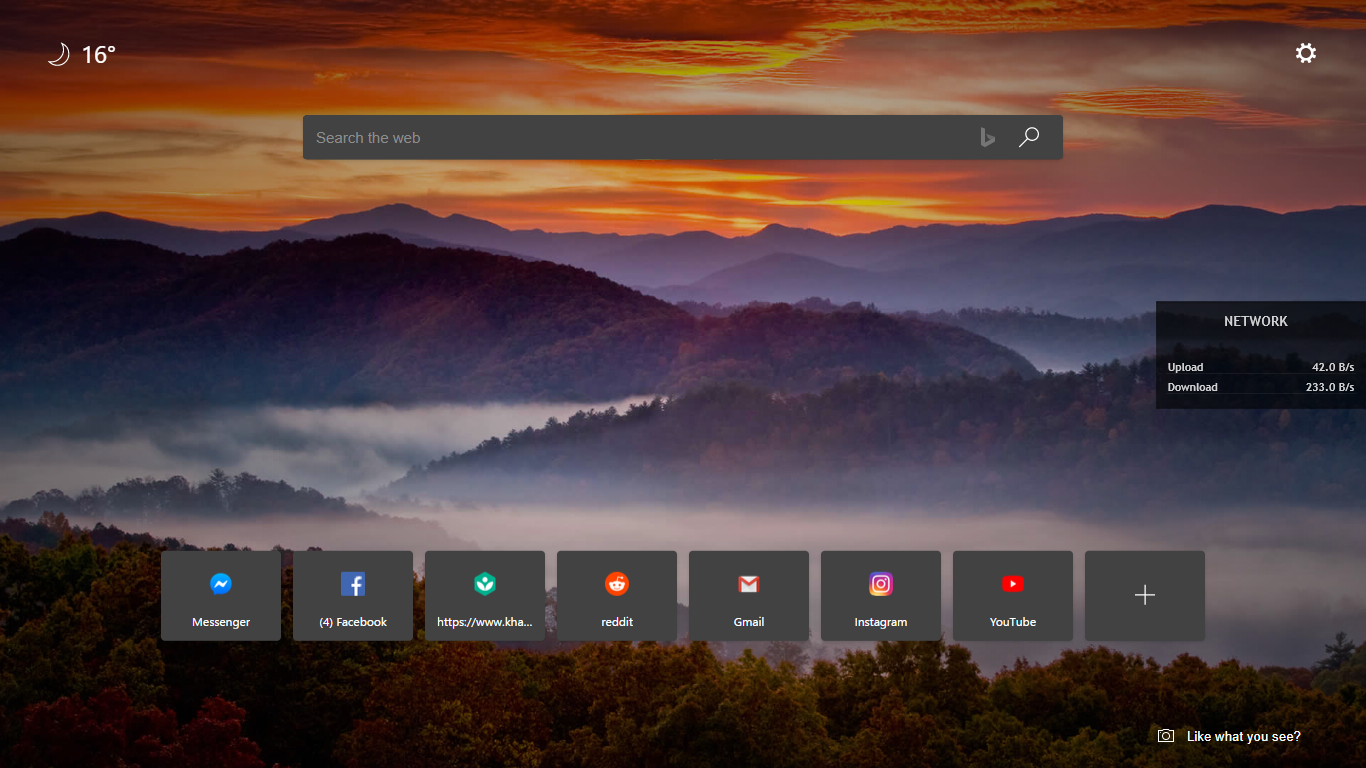Open the Khan Academy shortcut tile
Image resolution: width=1366 pixels, height=768 pixels.
pyautogui.click(x=484, y=595)
